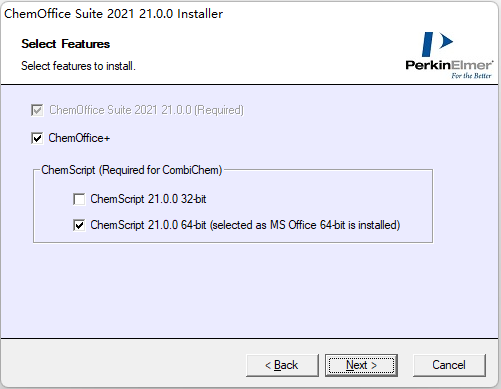Click the PerkinElmer blue logo mark
The width and height of the screenshot is (501, 389).
click(x=437, y=44)
